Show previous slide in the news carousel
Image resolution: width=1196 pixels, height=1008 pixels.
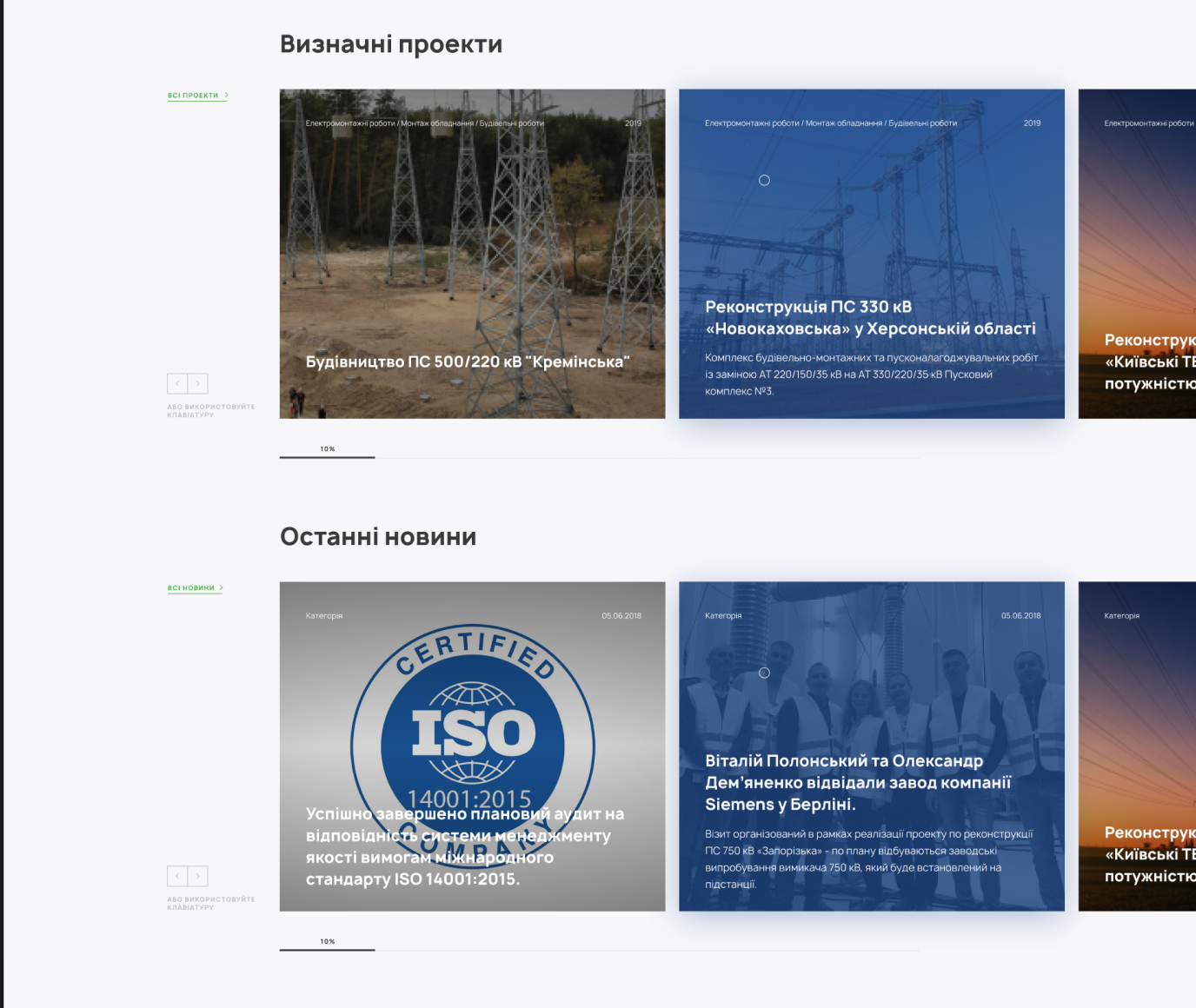(x=177, y=876)
